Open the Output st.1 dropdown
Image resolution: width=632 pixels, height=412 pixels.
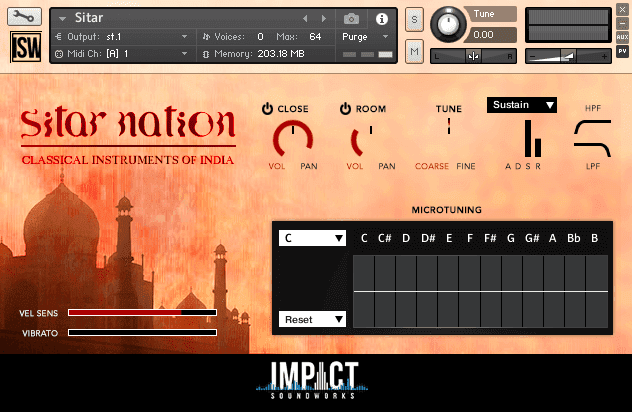point(122,37)
